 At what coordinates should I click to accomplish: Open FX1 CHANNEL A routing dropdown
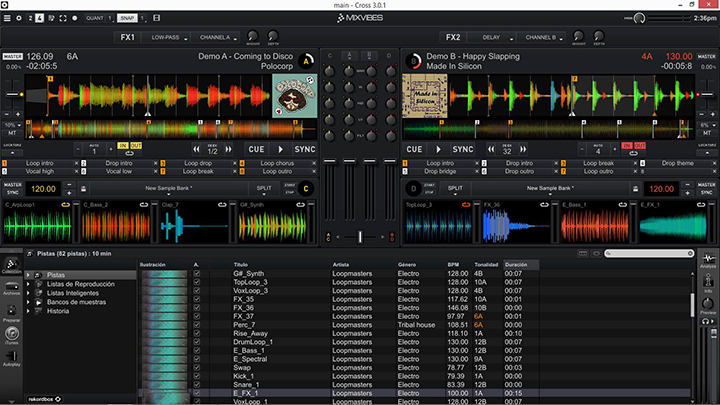[x=215, y=38]
